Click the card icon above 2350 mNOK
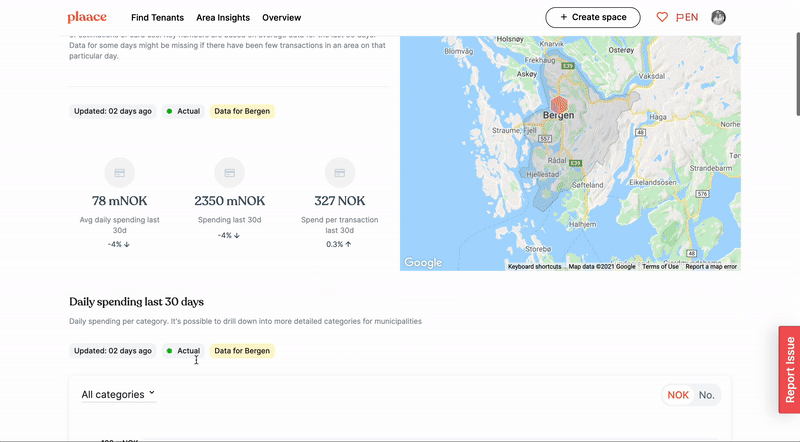Image resolution: width=800 pixels, height=442 pixels. [230, 173]
